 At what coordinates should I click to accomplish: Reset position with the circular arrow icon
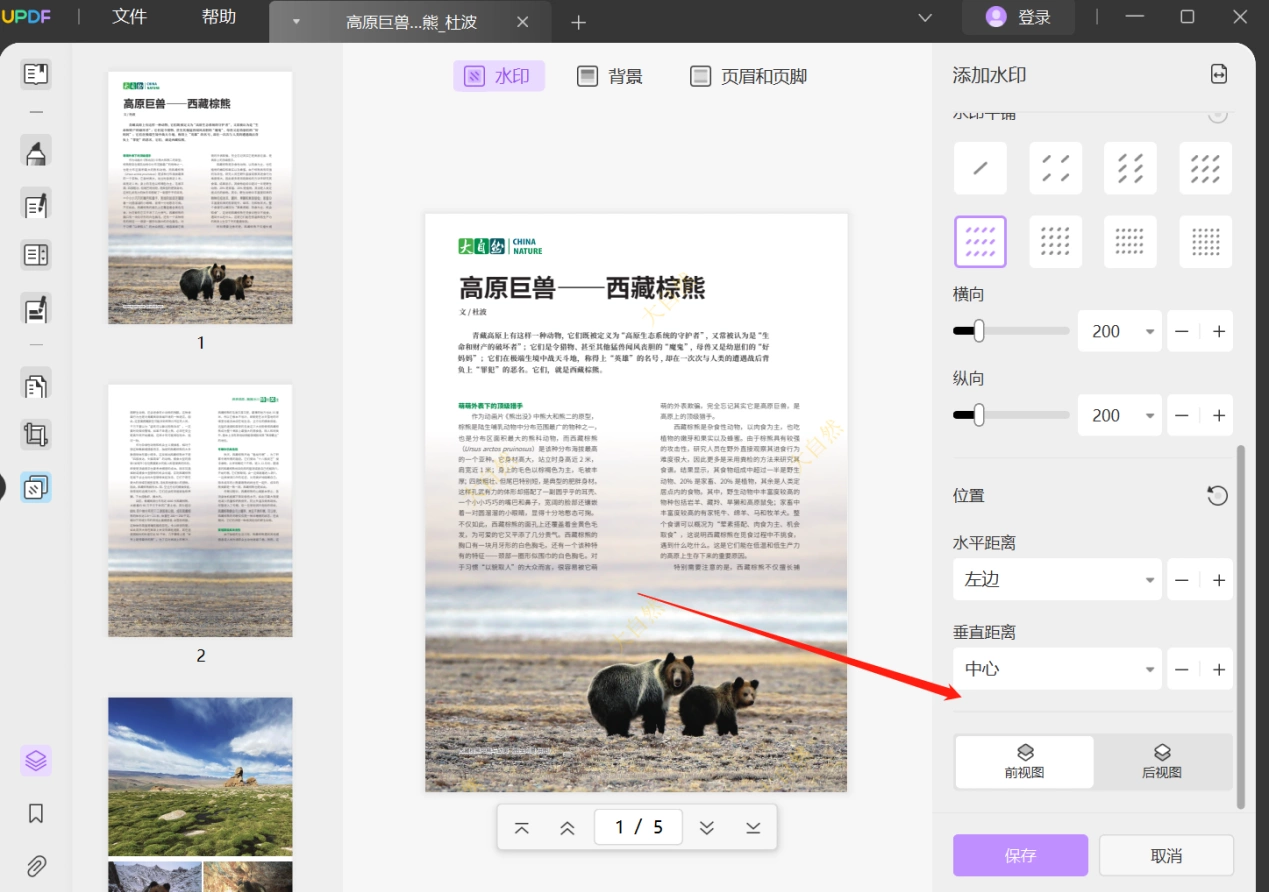(1217, 495)
